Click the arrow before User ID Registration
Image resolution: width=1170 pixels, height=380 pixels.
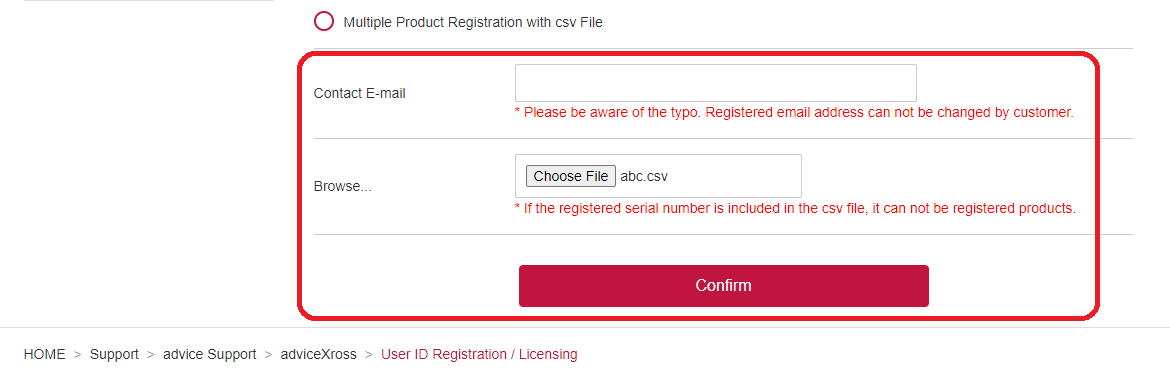coord(369,355)
